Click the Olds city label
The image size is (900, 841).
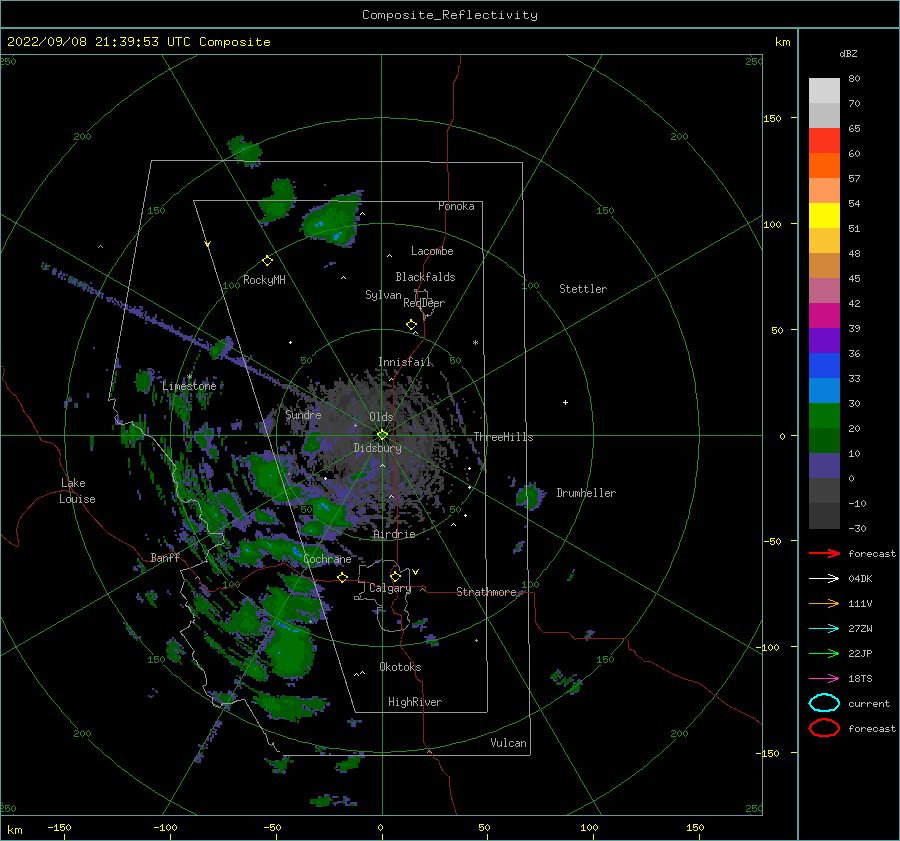[381, 417]
